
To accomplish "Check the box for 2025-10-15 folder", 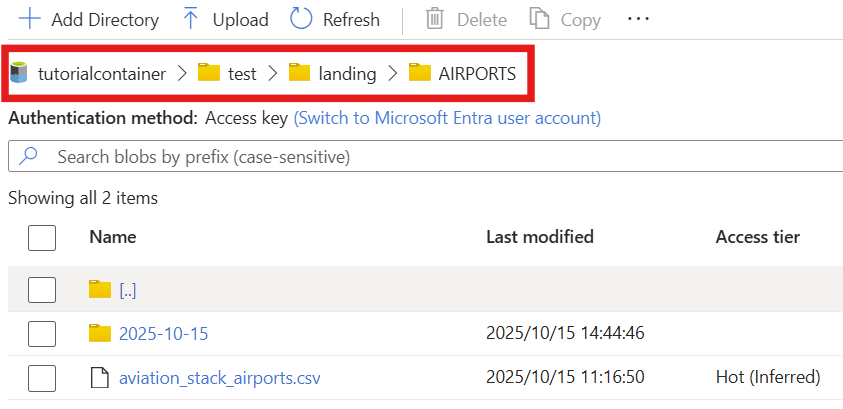I will click(x=42, y=333).
